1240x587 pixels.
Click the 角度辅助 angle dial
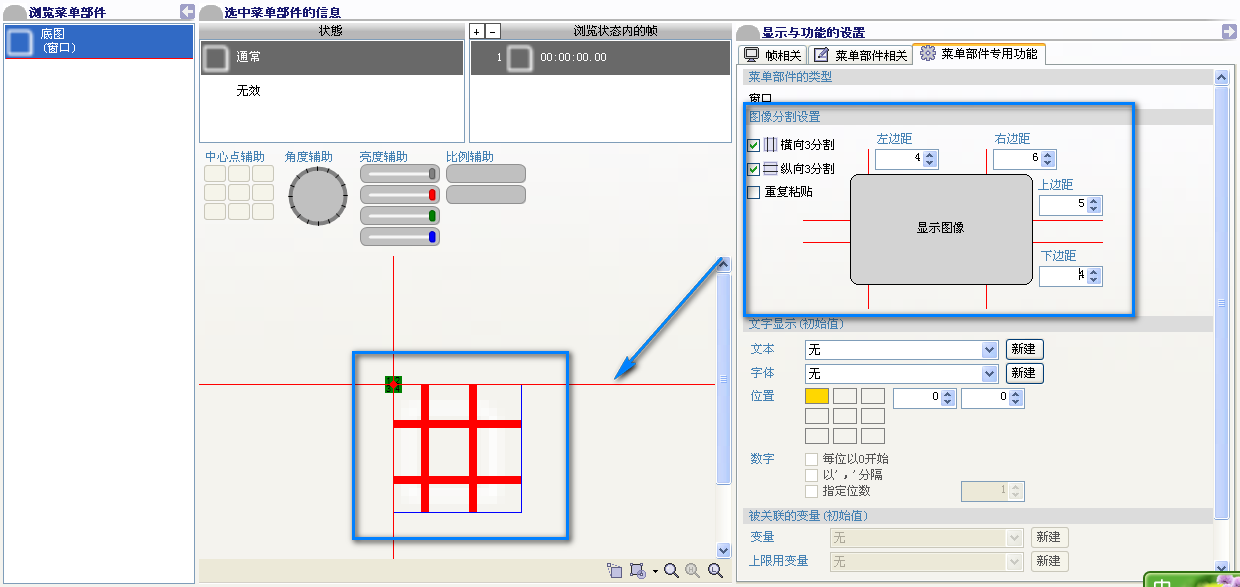click(317, 196)
